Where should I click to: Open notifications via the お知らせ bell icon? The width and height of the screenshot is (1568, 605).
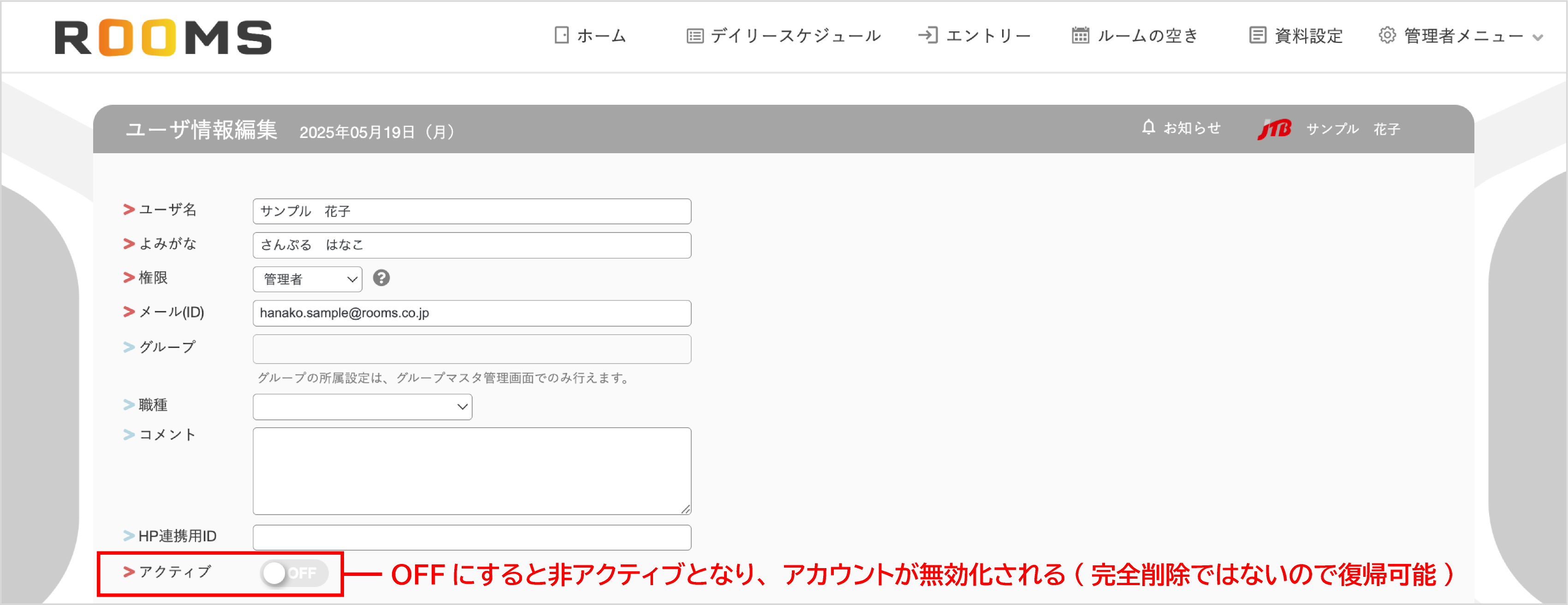coord(1149,128)
